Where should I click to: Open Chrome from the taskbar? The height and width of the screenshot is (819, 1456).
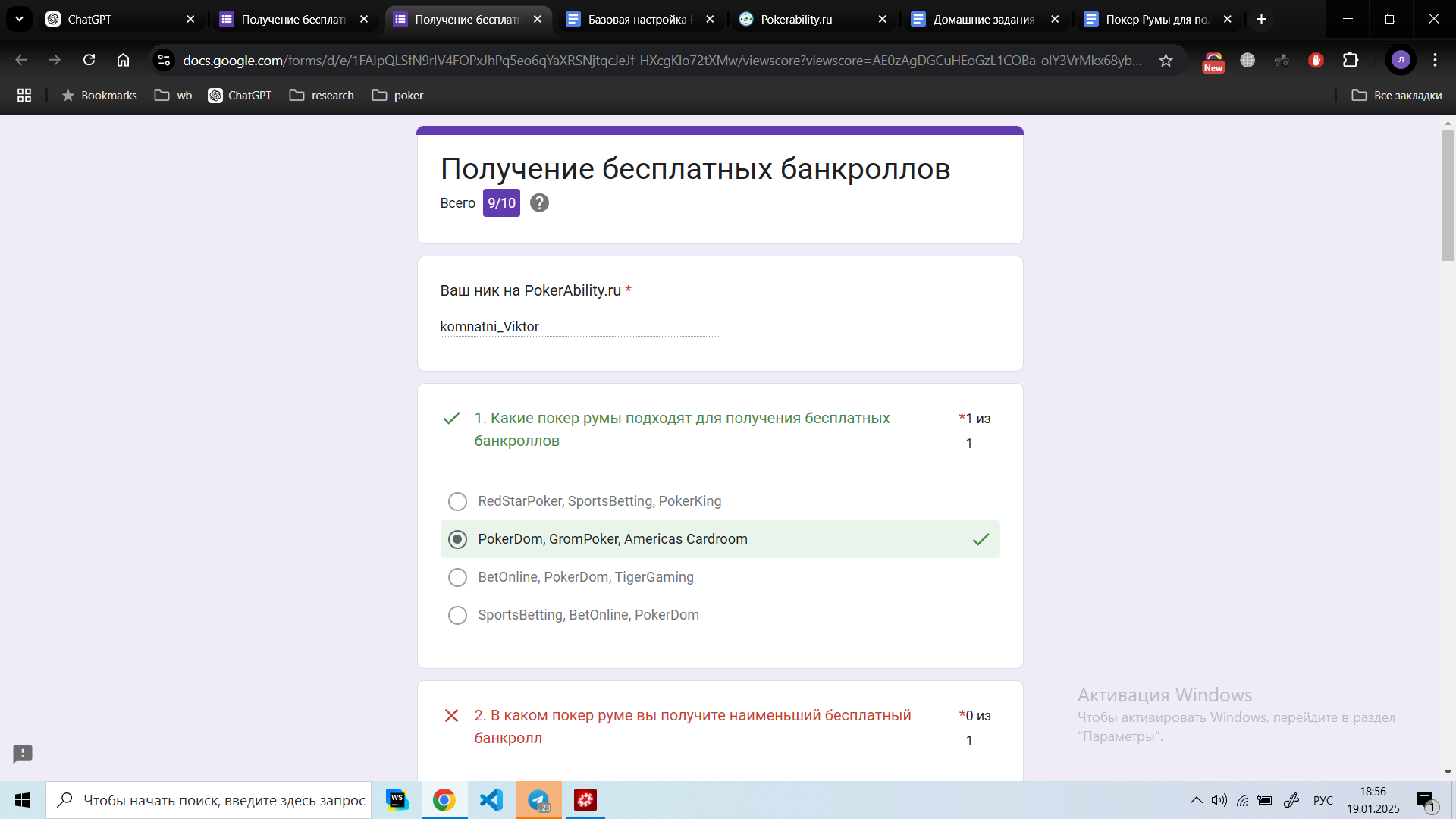coord(444,800)
